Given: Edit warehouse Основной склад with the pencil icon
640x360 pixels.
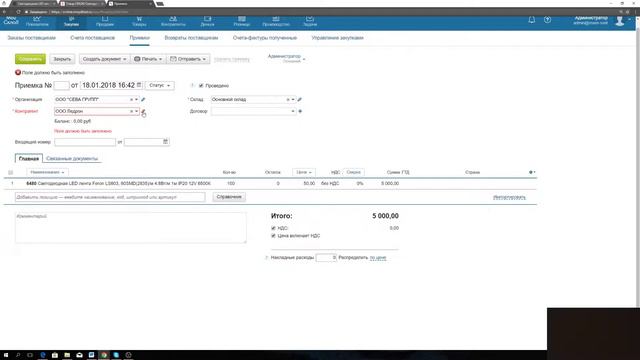Looking at the screenshot, I should tap(300, 99).
